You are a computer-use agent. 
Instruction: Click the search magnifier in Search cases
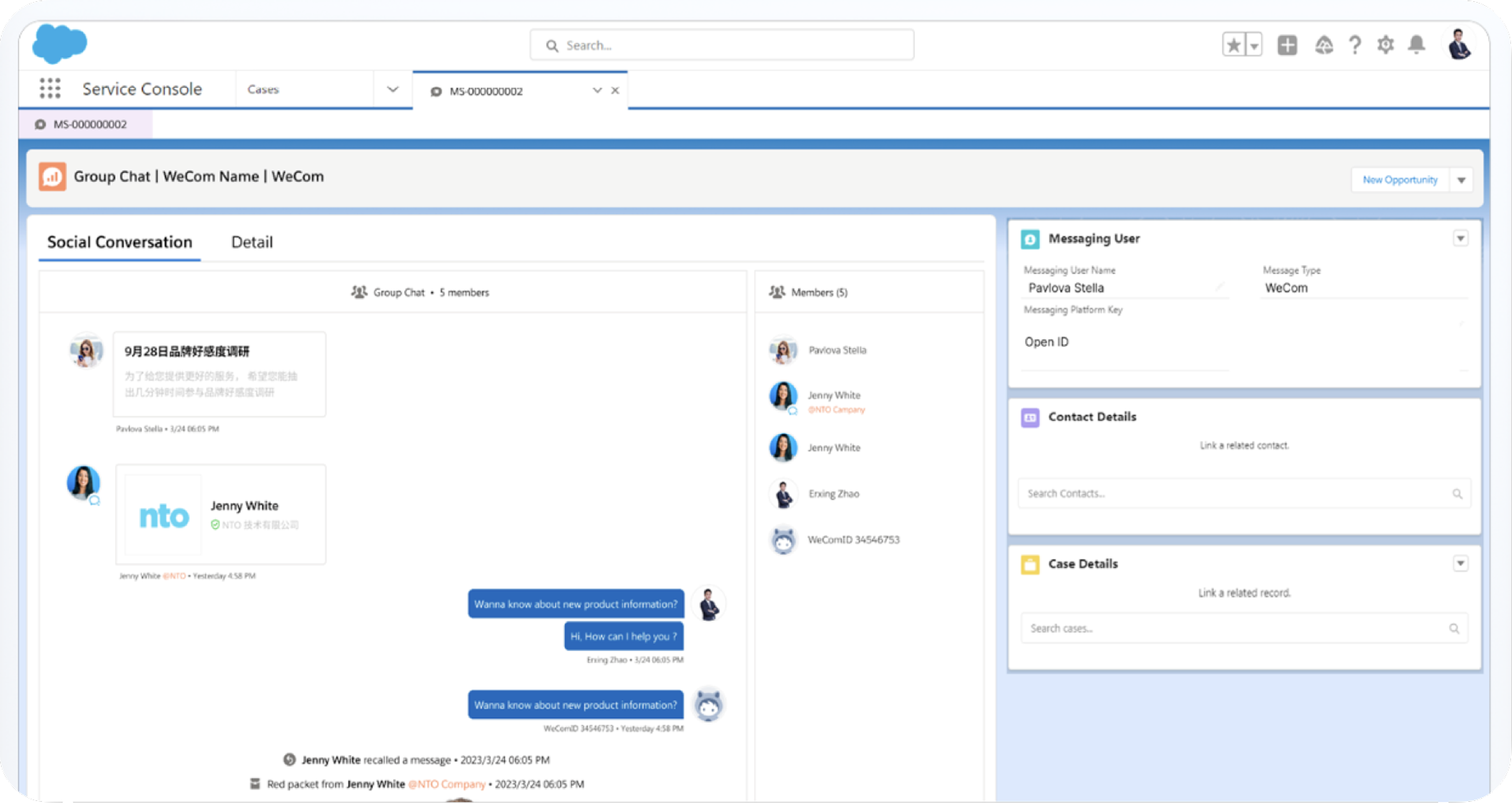(1454, 629)
